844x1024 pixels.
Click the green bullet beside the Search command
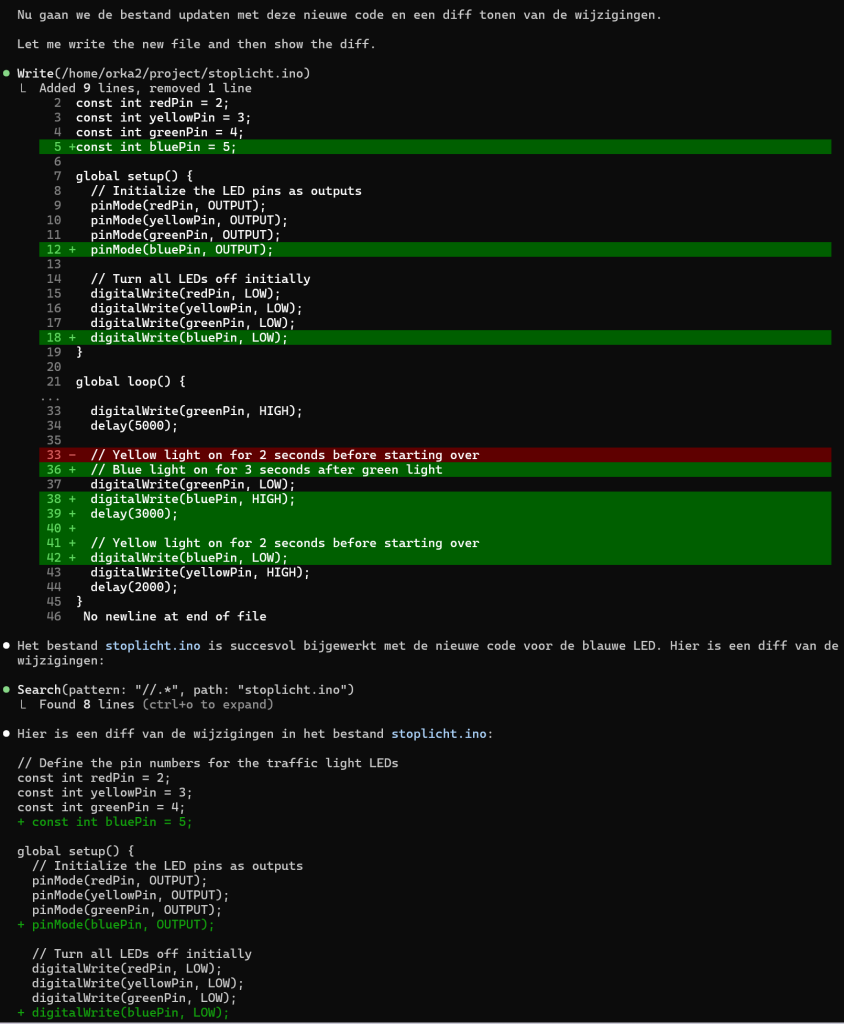tap(7, 690)
